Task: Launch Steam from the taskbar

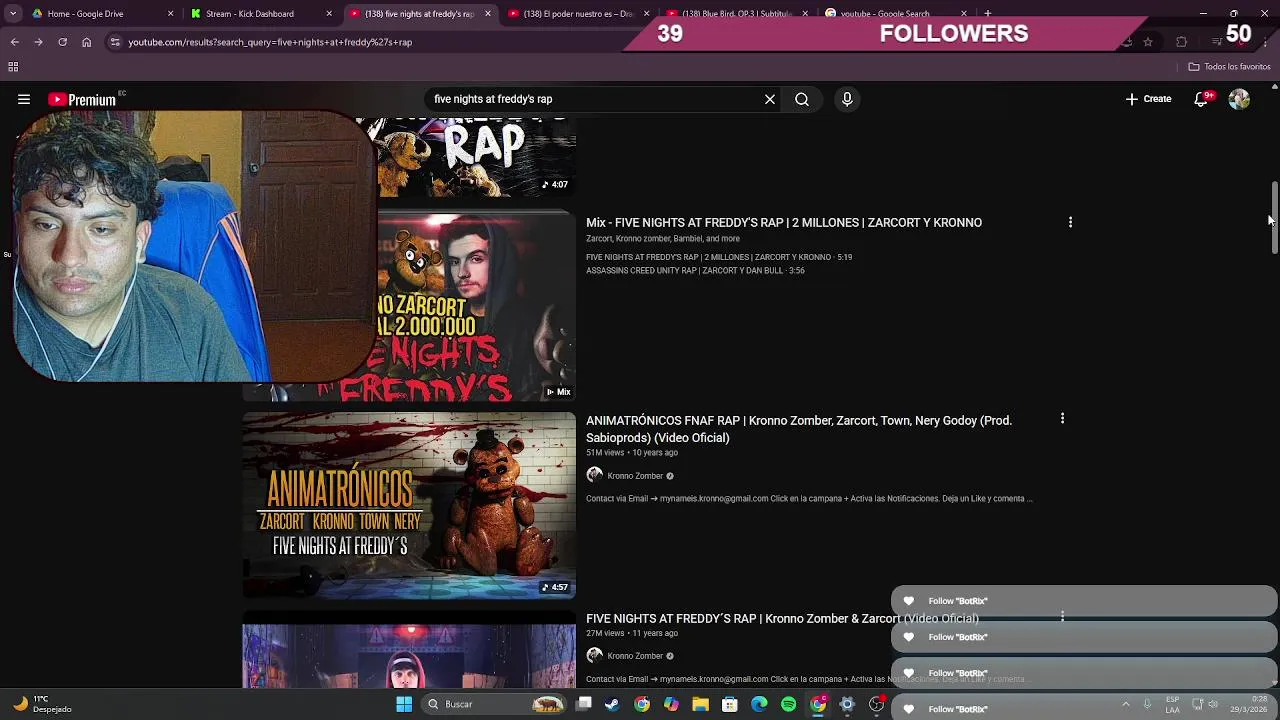Action: (612, 704)
